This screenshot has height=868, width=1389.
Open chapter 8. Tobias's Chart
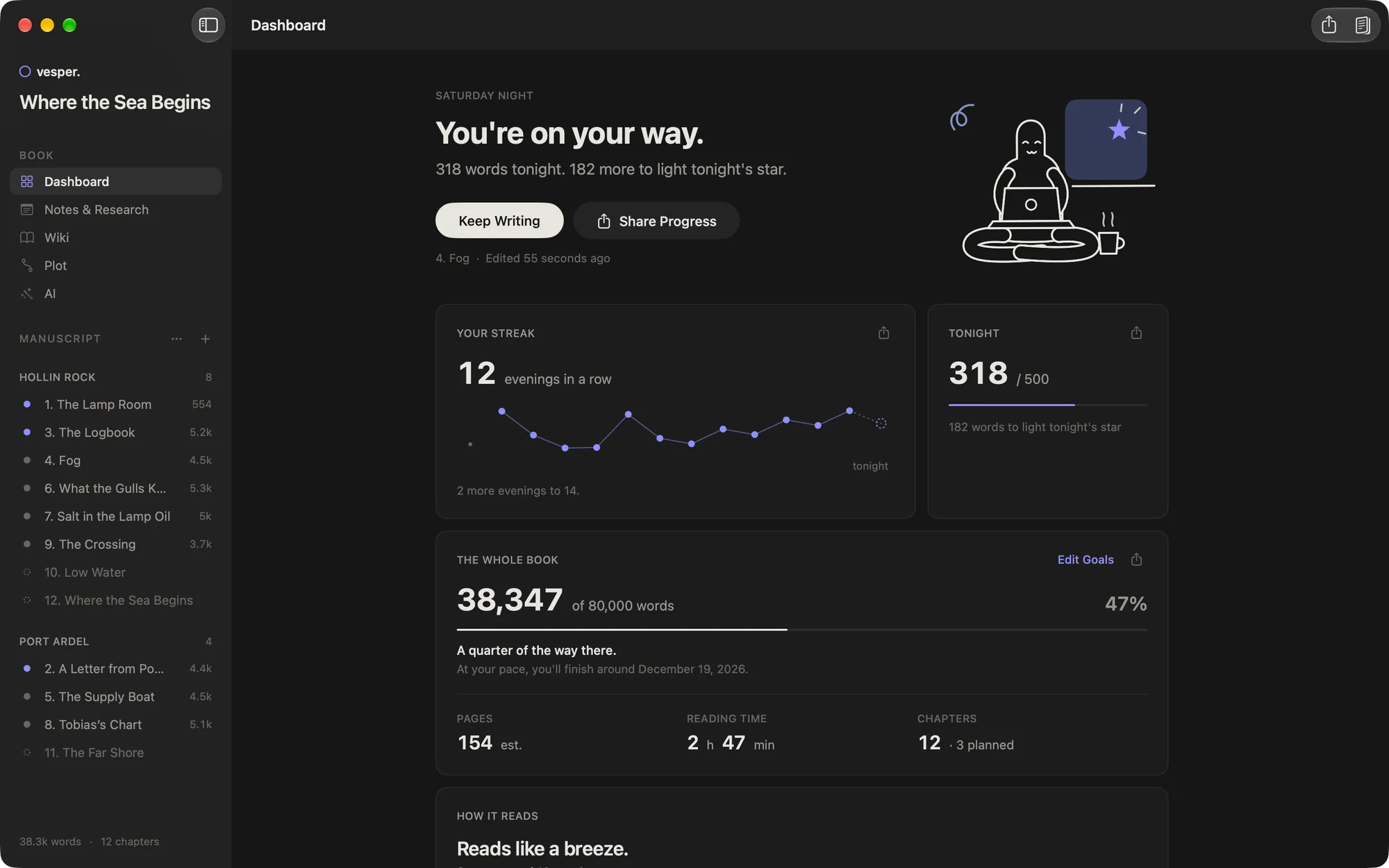[x=116, y=724]
